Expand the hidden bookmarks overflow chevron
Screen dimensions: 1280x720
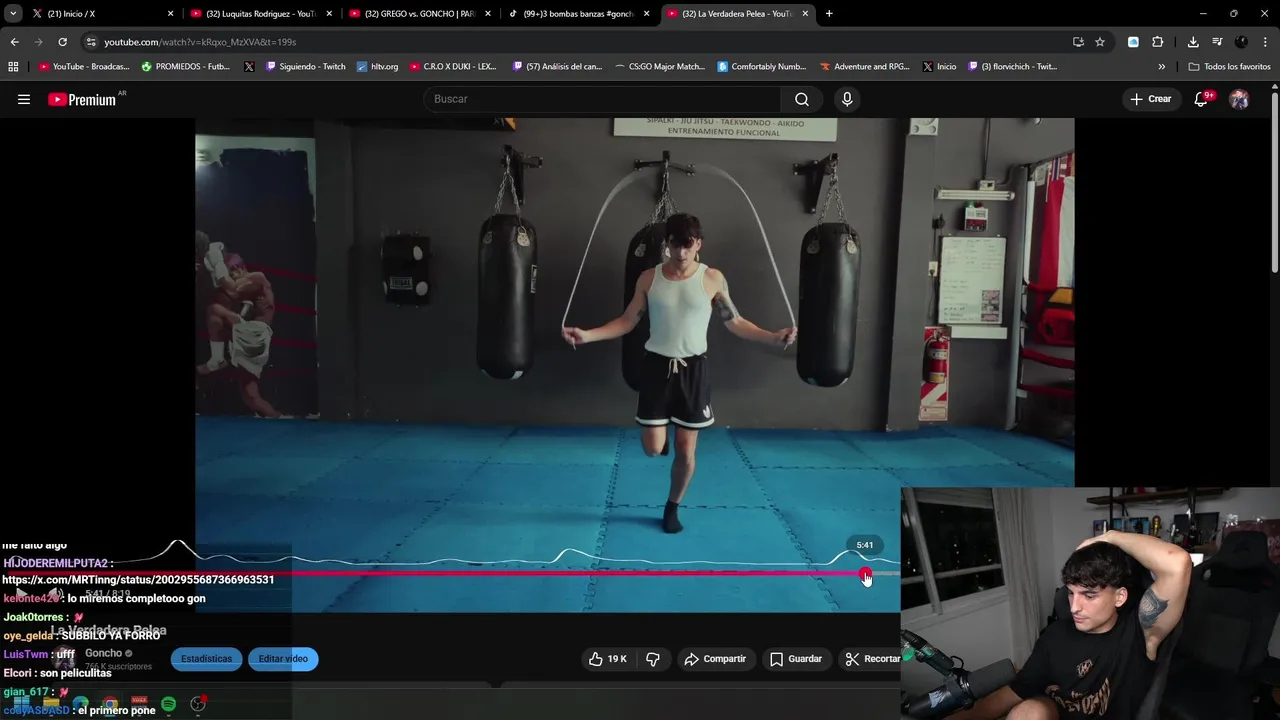pyautogui.click(x=1161, y=67)
